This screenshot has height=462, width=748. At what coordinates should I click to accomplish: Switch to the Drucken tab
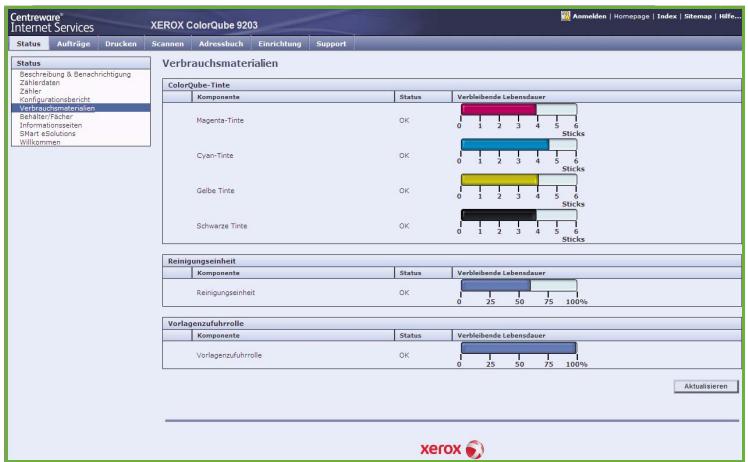pyautogui.click(x=121, y=43)
